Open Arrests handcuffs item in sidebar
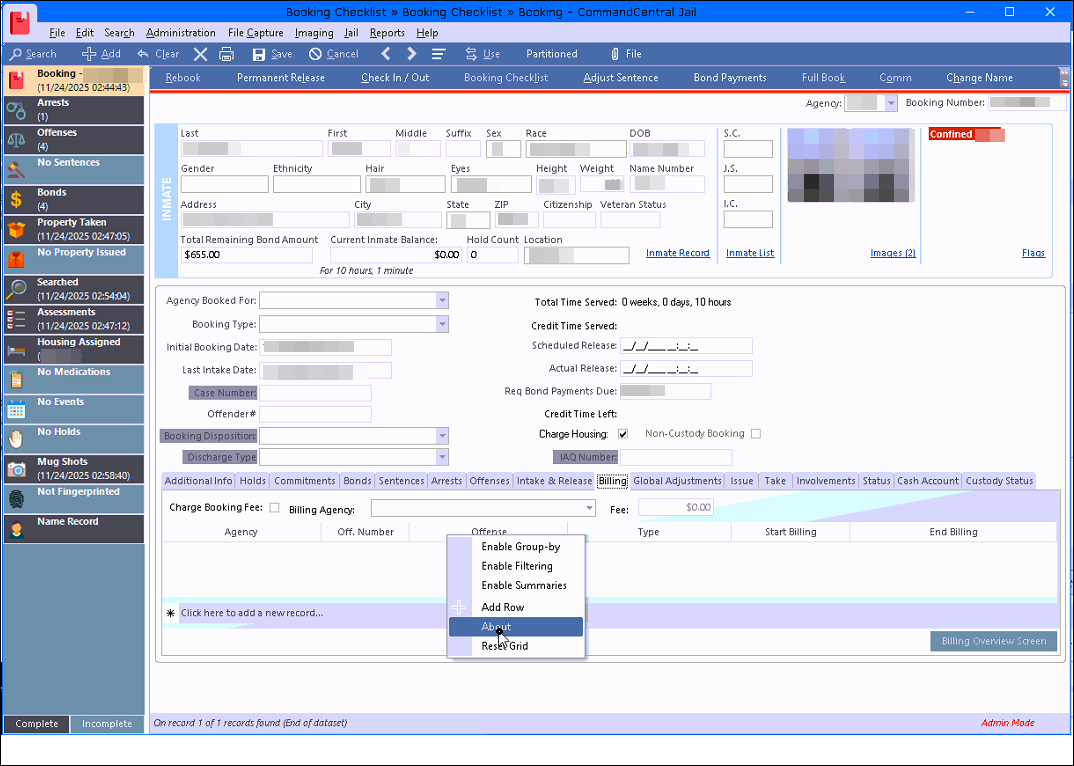This screenshot has height=766, width=1074. tap(74, 110)
